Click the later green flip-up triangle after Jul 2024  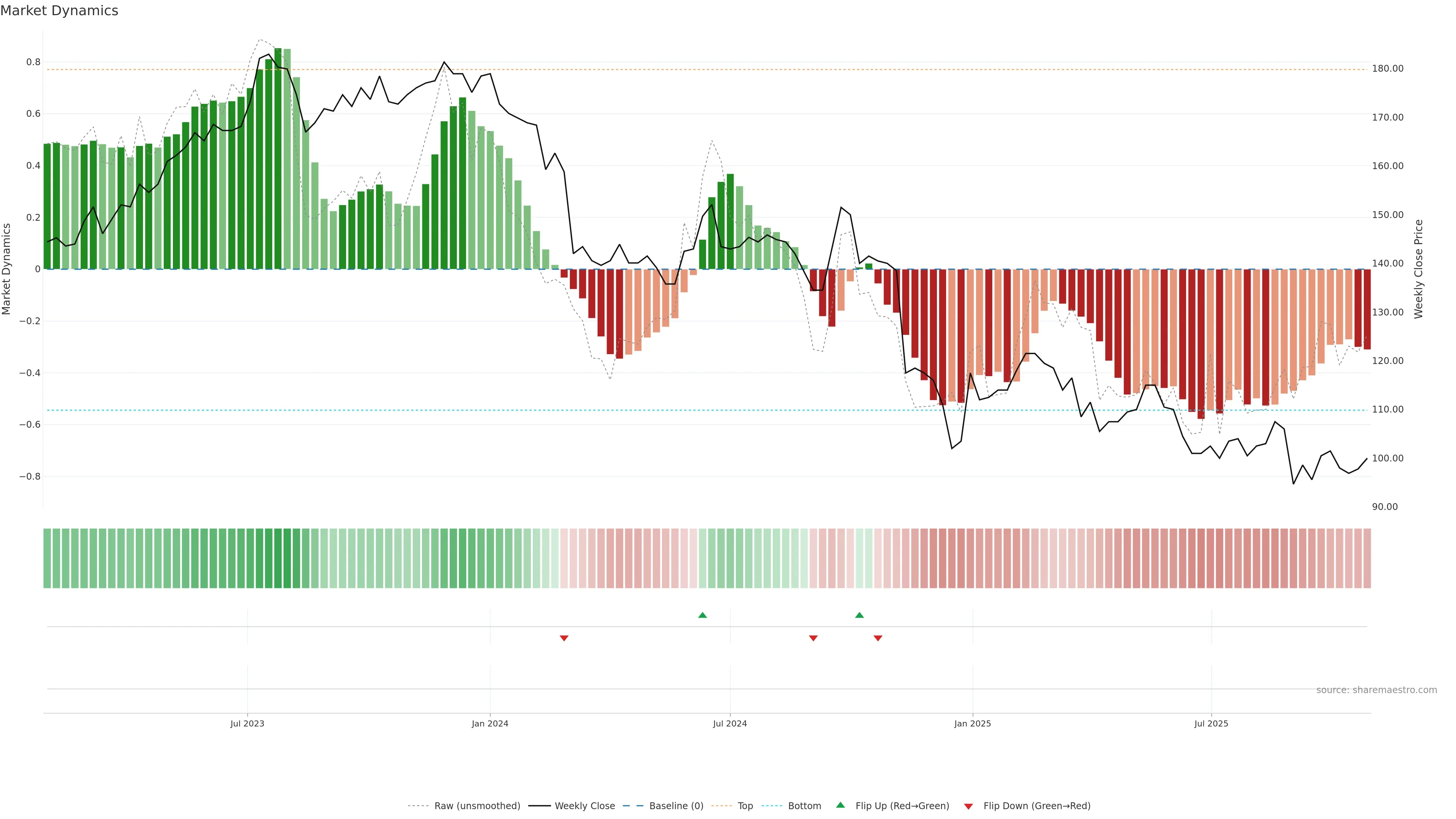tap(859, 615)
